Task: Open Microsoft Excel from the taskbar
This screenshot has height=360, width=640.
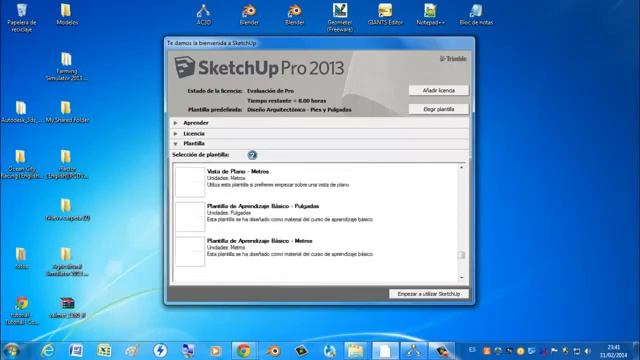Action: (104, 351)
